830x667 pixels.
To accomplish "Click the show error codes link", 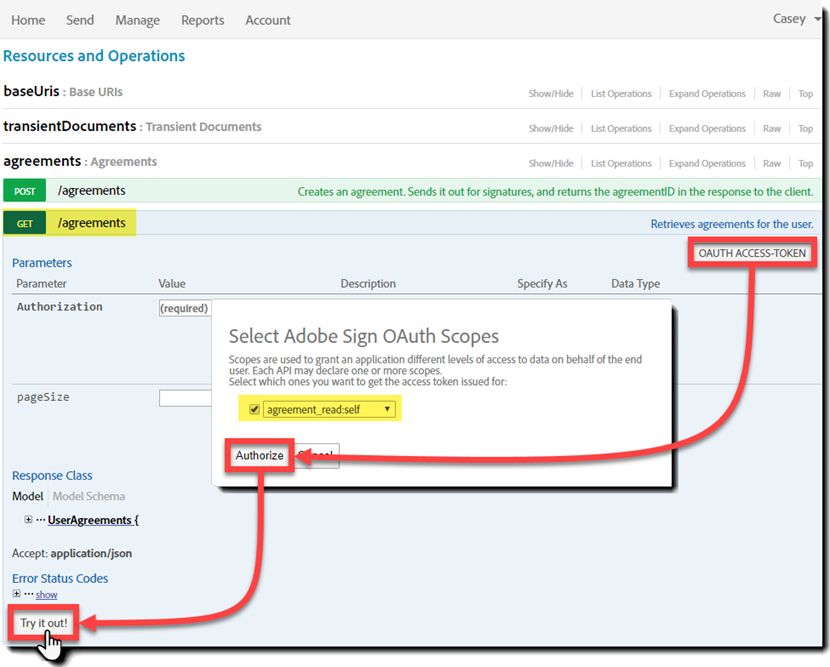I will pos(46,594).
